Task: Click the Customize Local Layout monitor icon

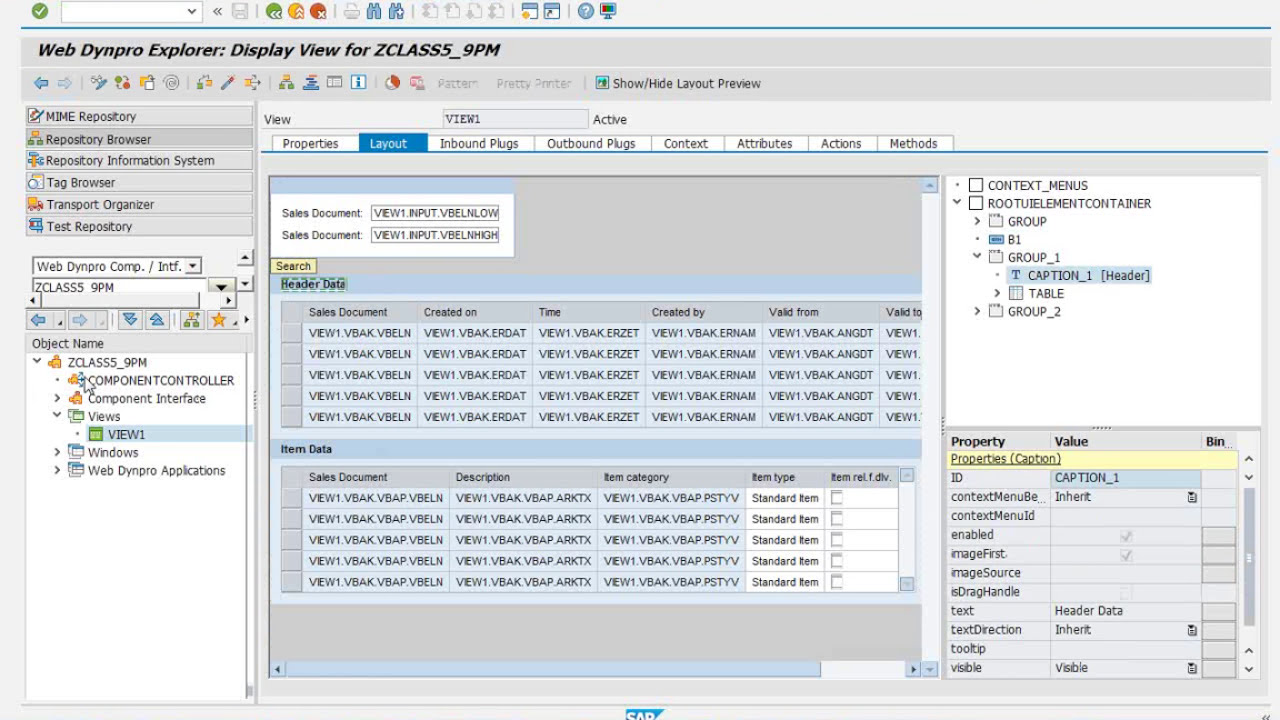Action: pyautogui.click(x=608, y=11)
